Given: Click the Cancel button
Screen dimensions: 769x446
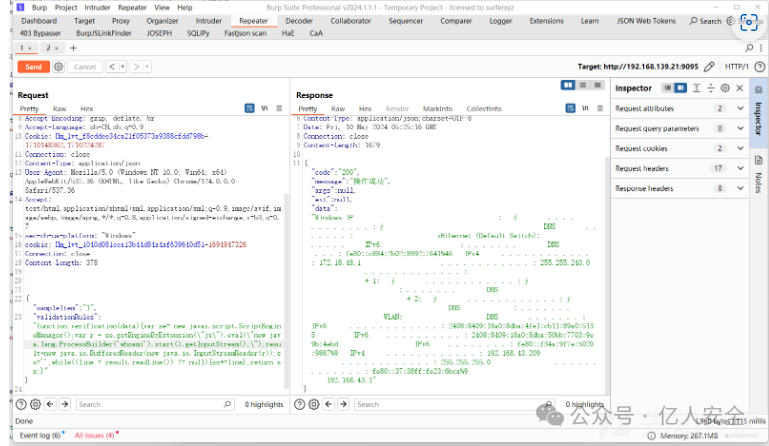Looking at the screenshot, I should 85,67.
